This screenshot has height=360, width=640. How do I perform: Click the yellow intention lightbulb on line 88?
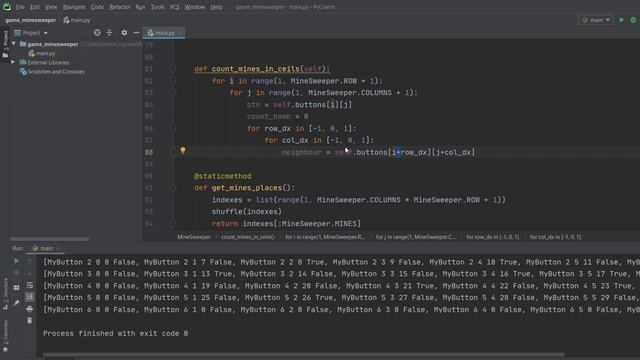(x=183, y=150)
